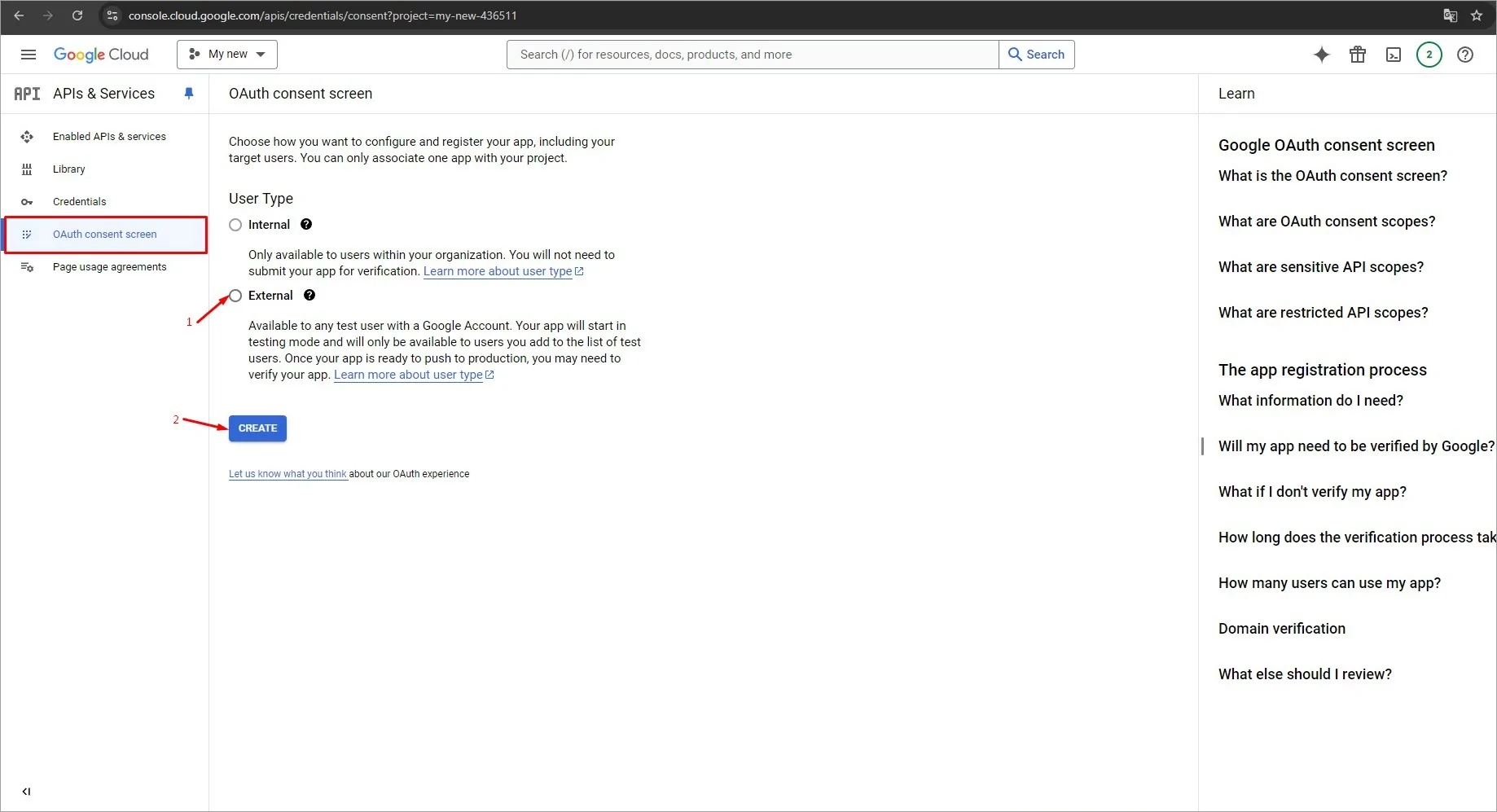Select the External user type radio button
The image size is (1497, 812).
pos(235,295)
